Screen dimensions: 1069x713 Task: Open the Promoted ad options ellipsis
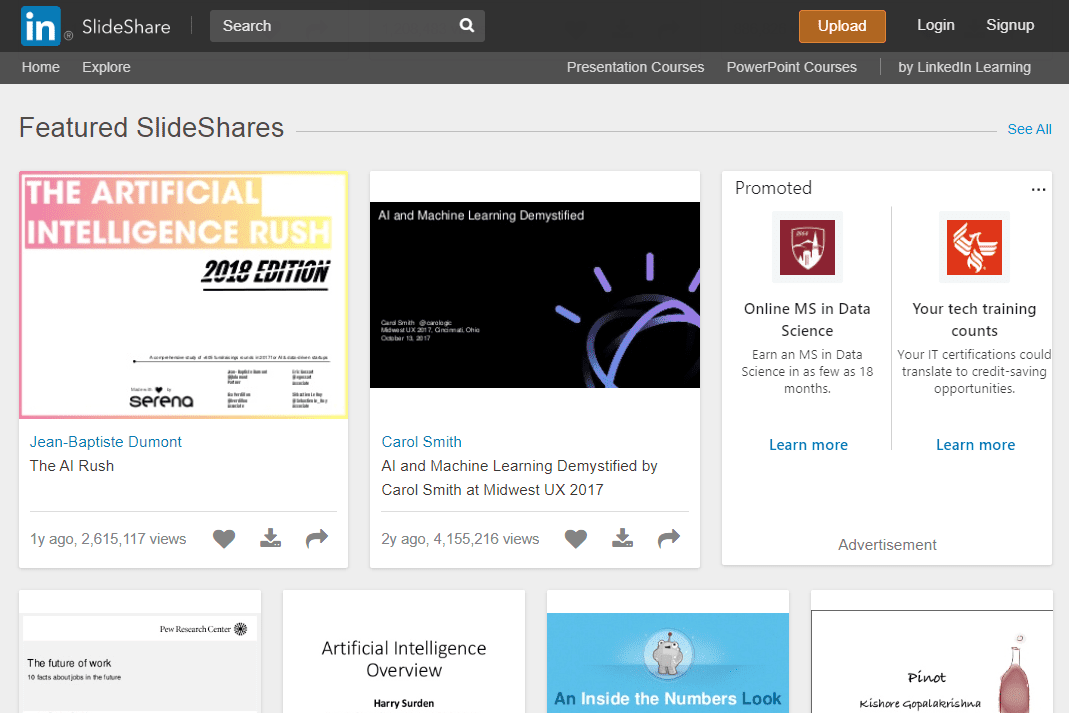click(1038, 189)
